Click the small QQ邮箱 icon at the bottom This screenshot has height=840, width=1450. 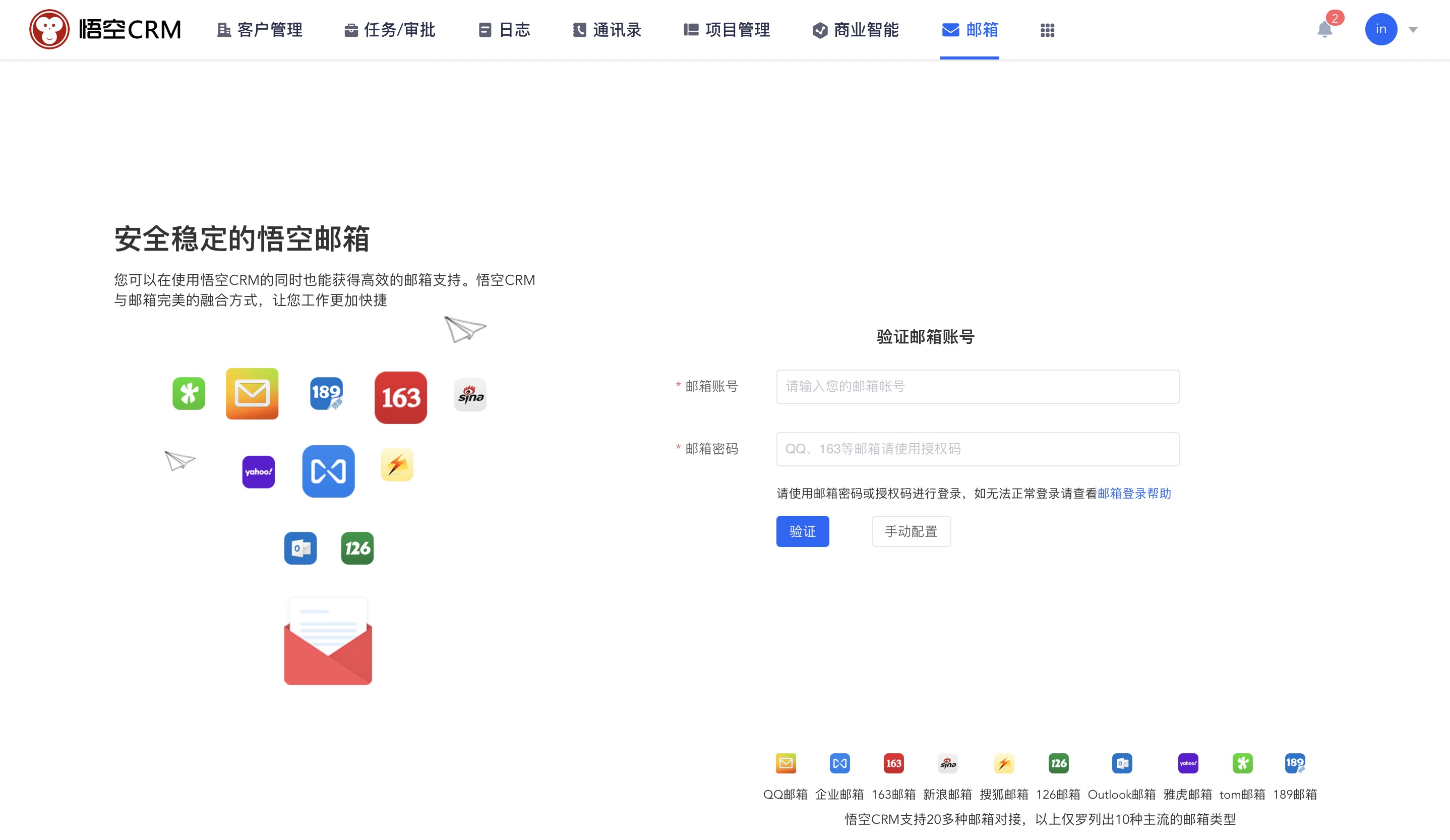pyautogui.click(x=786, y=763)
